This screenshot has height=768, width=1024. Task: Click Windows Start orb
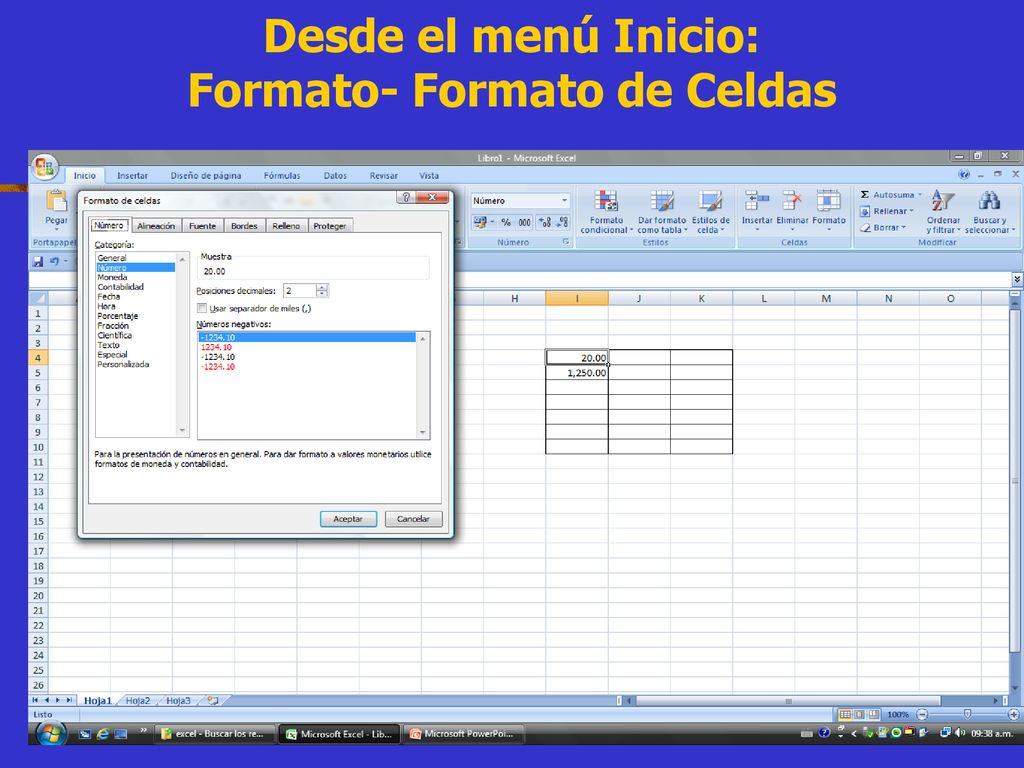pyautogui.click(x=51, y=733)
